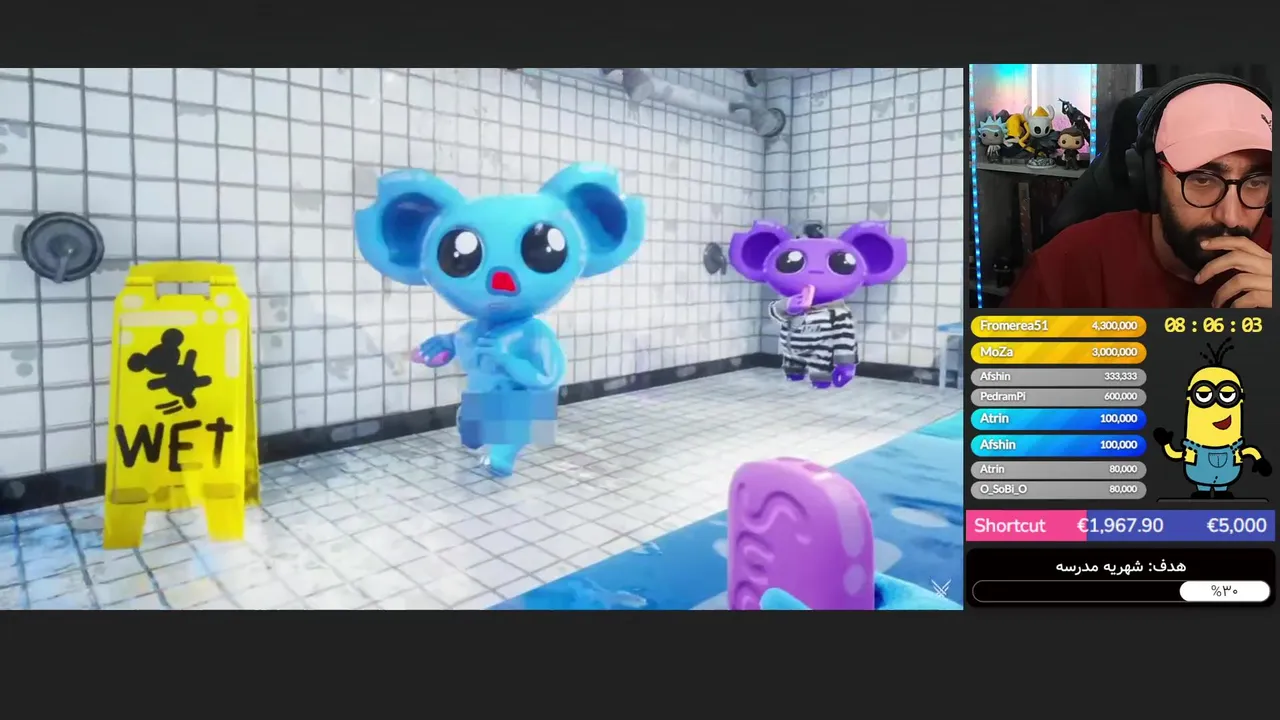Screen dimensions: 1280x720
Task: Click the €1,967.90 raised amount
Action: pos(1119,525)
